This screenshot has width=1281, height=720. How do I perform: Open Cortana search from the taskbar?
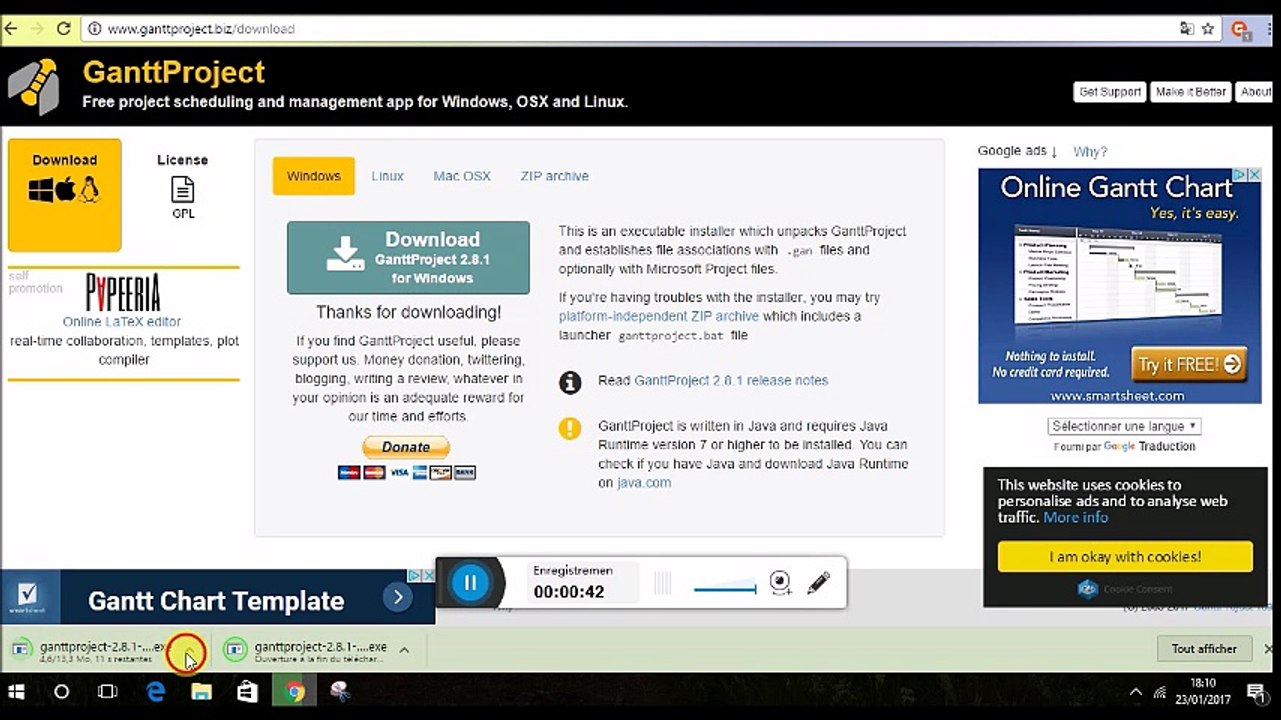(x=61, y=692)
